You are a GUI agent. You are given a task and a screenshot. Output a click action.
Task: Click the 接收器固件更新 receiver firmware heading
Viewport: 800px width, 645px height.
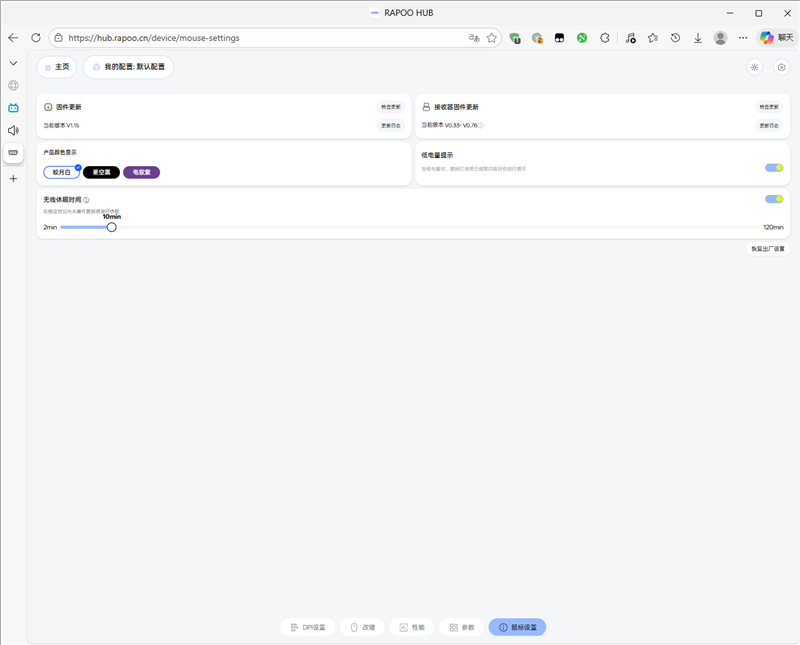456,107
